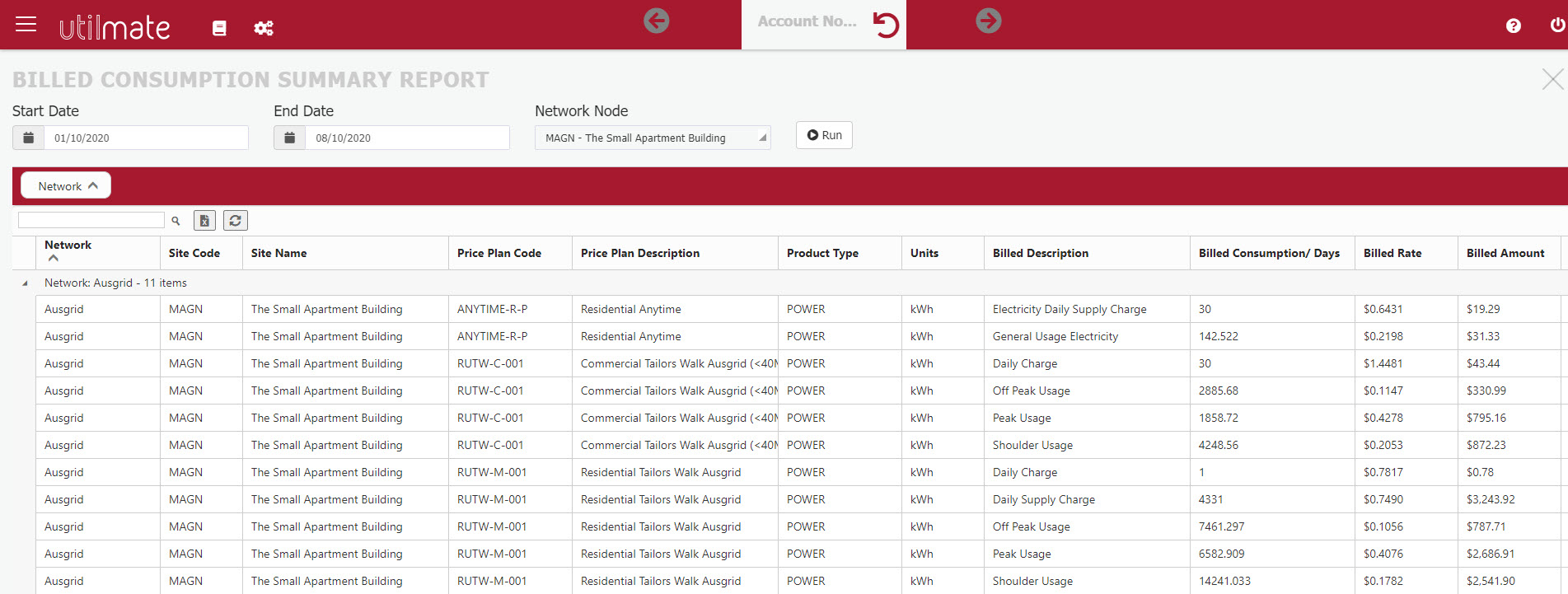Toggle the Network grouping chip sort
Screen dimensions: 1568x594
point(66,186)
